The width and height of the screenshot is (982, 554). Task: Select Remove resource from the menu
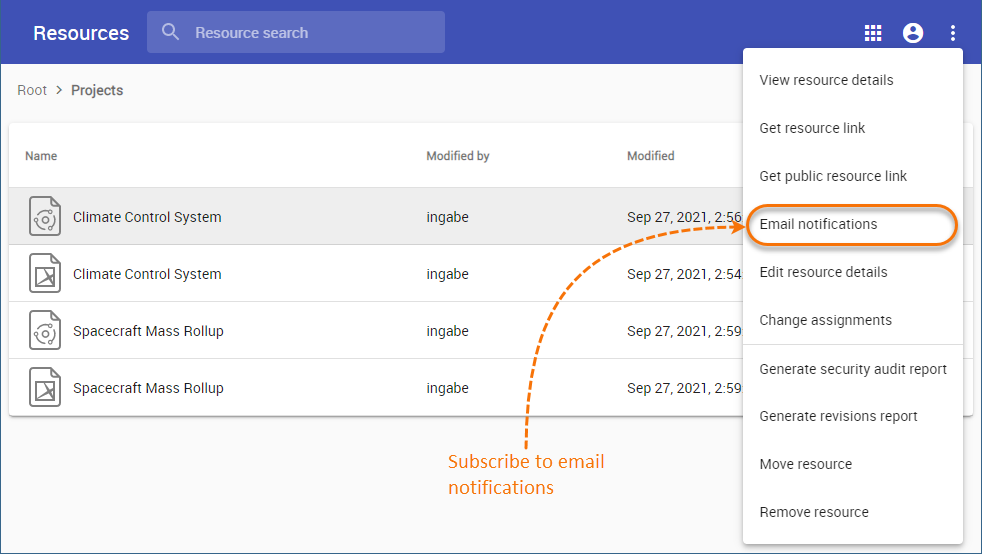point(814,512)
